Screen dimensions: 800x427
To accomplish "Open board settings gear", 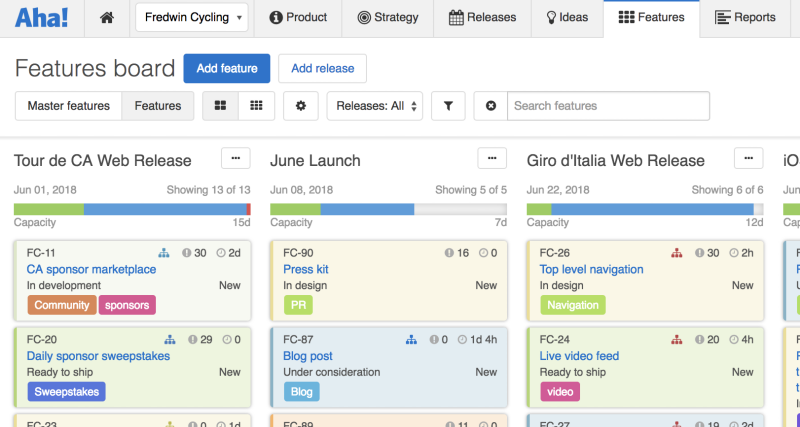I will tap(301, 106).
